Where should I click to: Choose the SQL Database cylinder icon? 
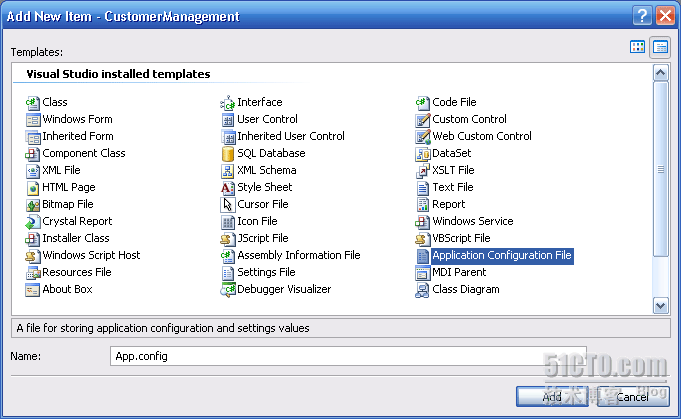point(228,154)
